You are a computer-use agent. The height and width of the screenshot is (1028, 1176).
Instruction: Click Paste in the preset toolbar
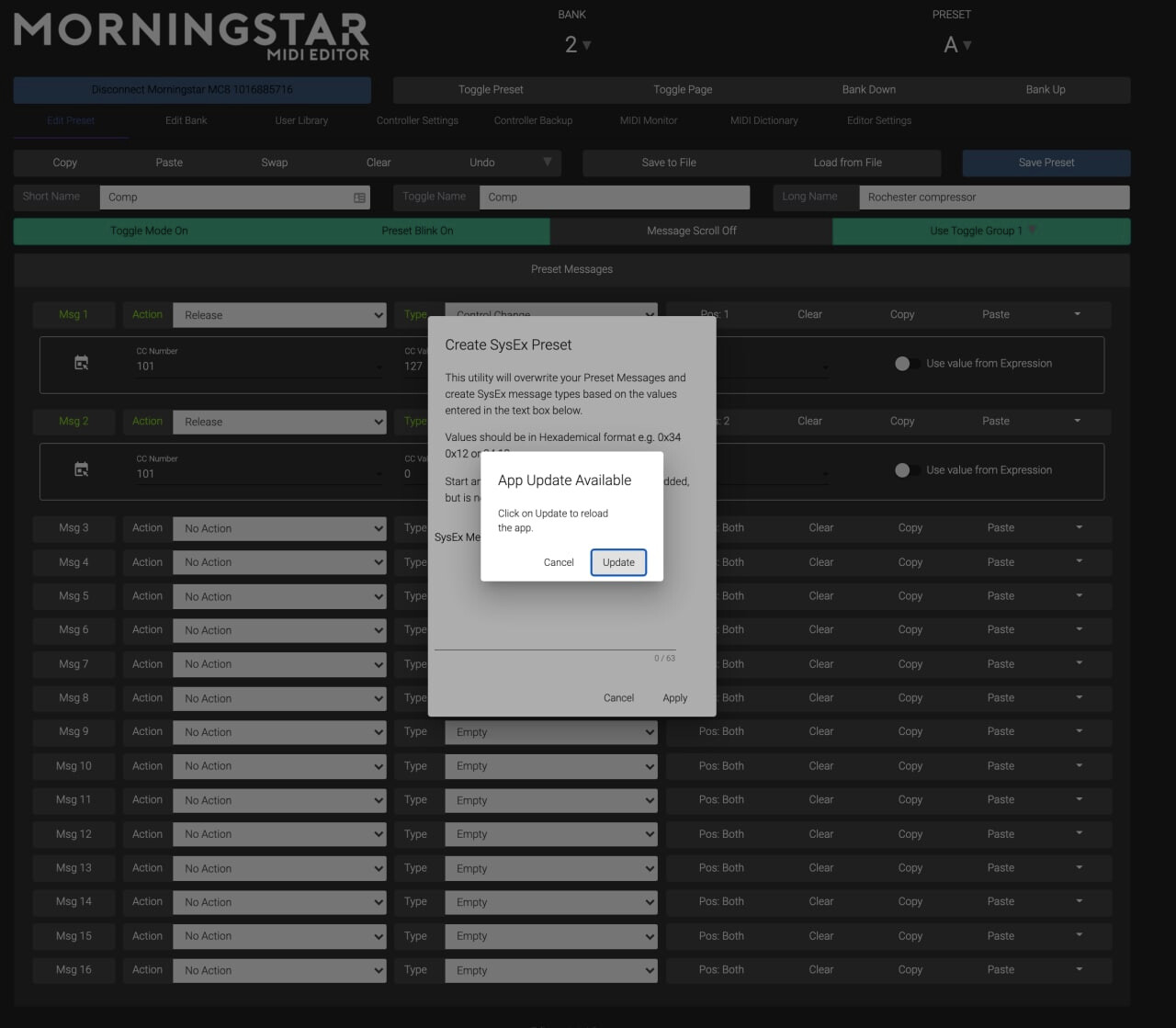point(169,163)
